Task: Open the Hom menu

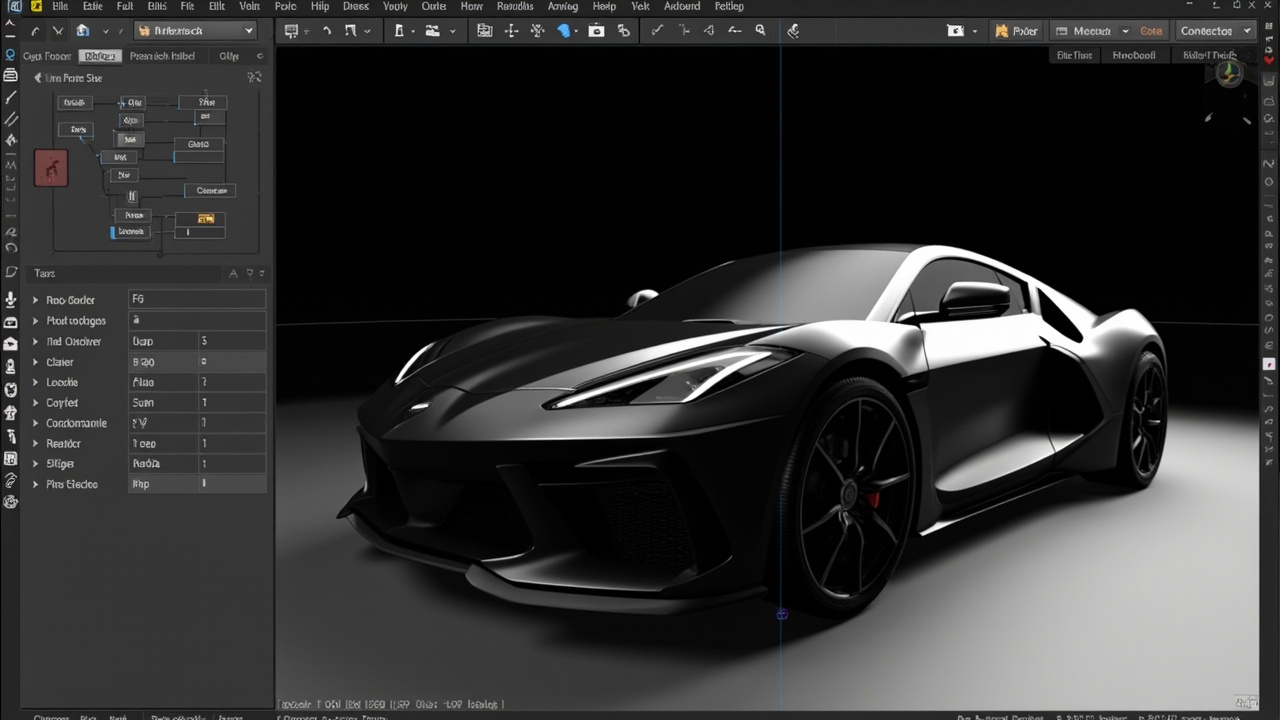Action: click(x=471, y=6)
